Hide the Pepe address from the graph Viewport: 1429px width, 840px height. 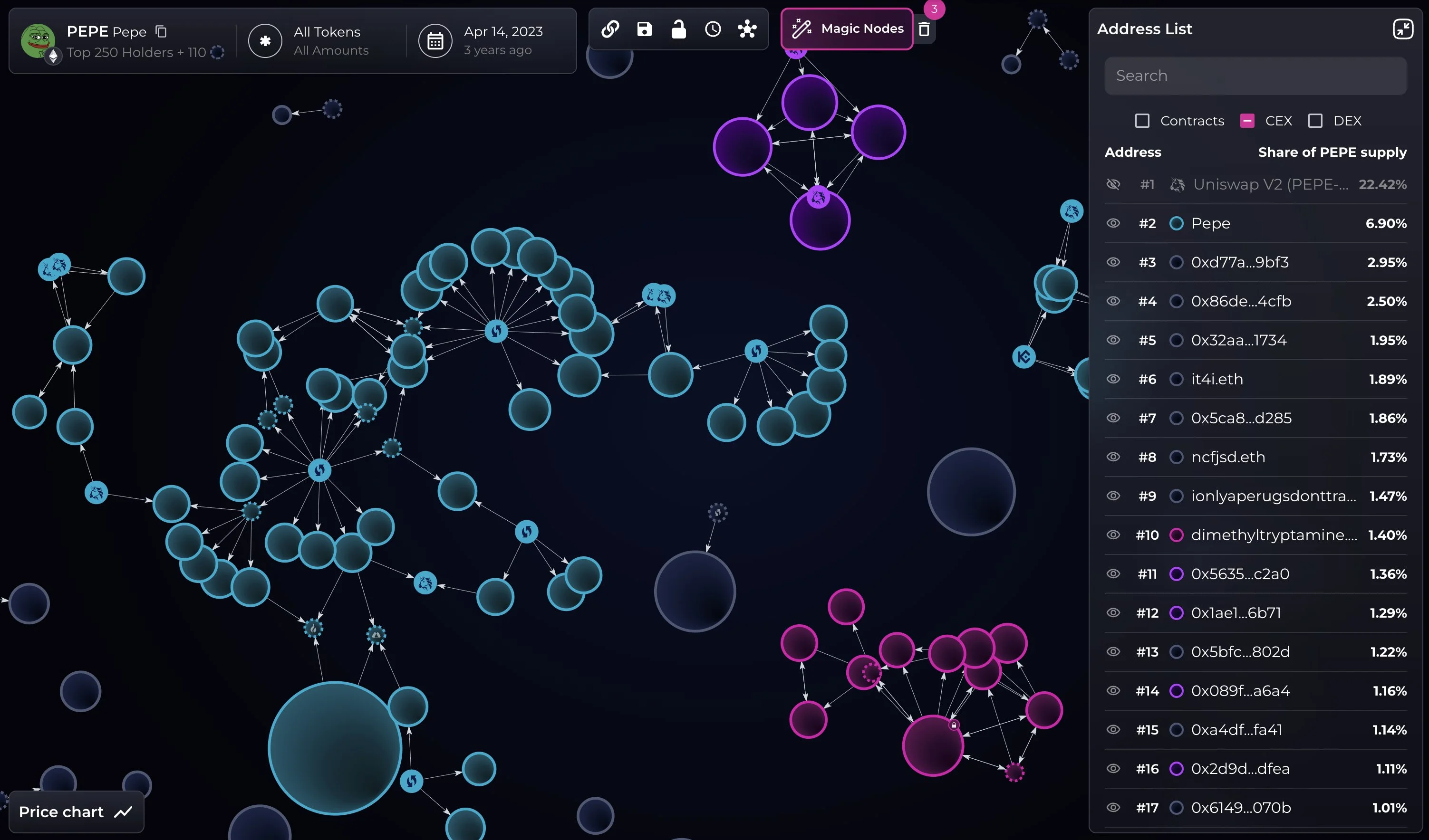point(1114,223)
